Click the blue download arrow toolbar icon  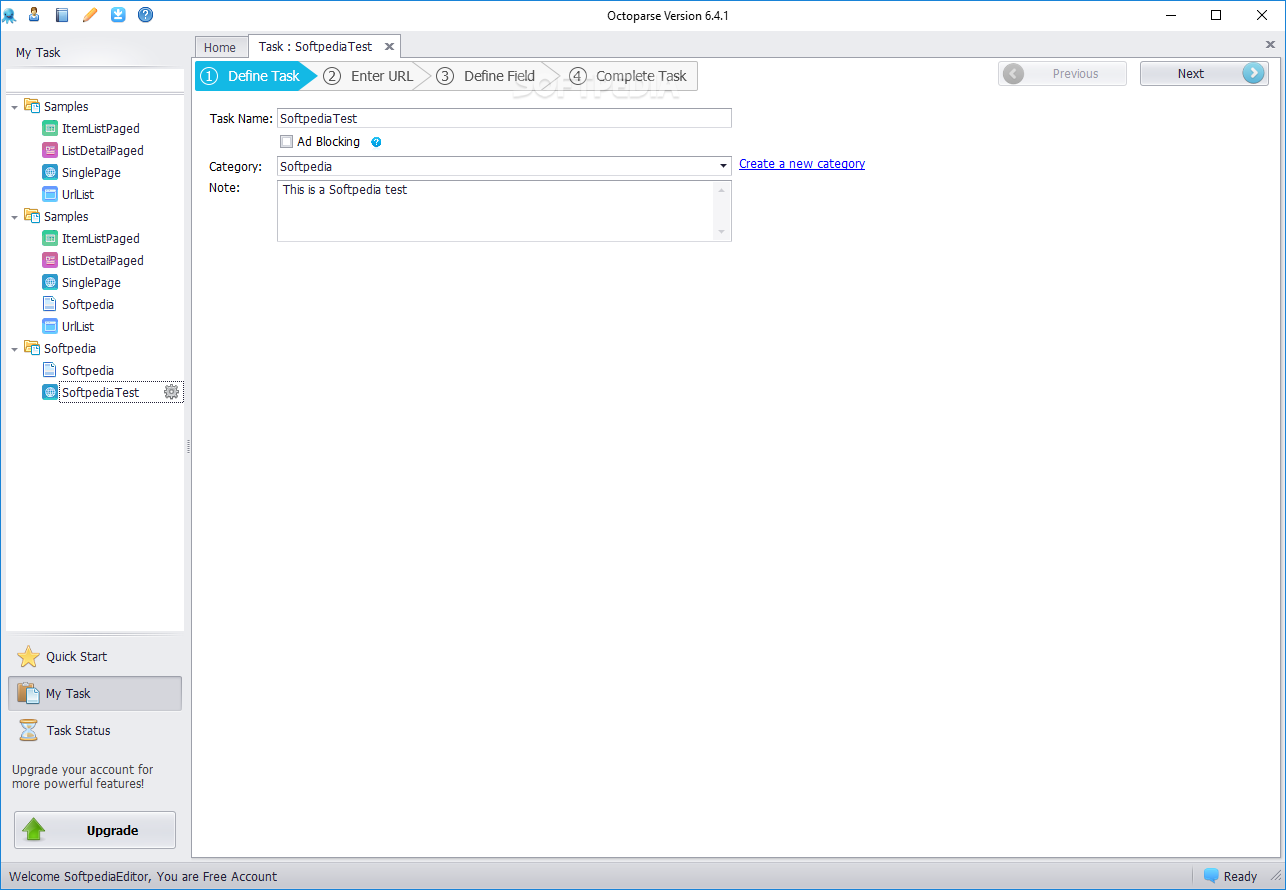(x=118, y=14)
